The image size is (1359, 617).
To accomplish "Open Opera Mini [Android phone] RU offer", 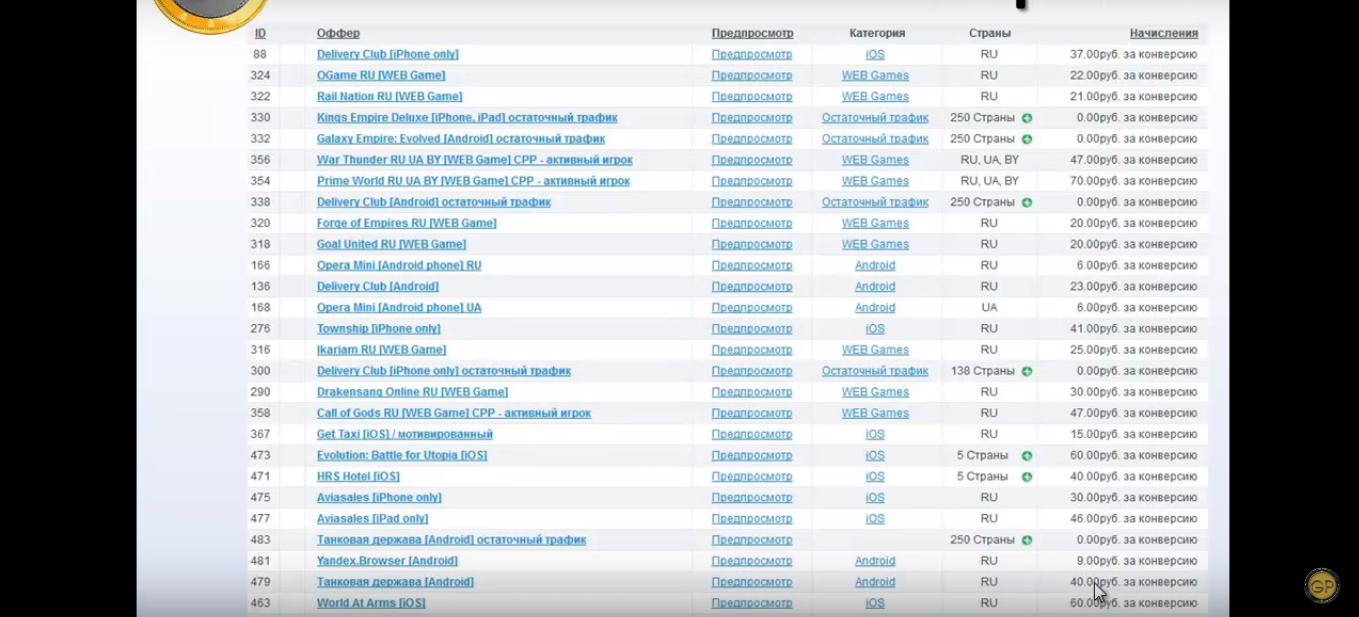I will click(x=399, y=266).
